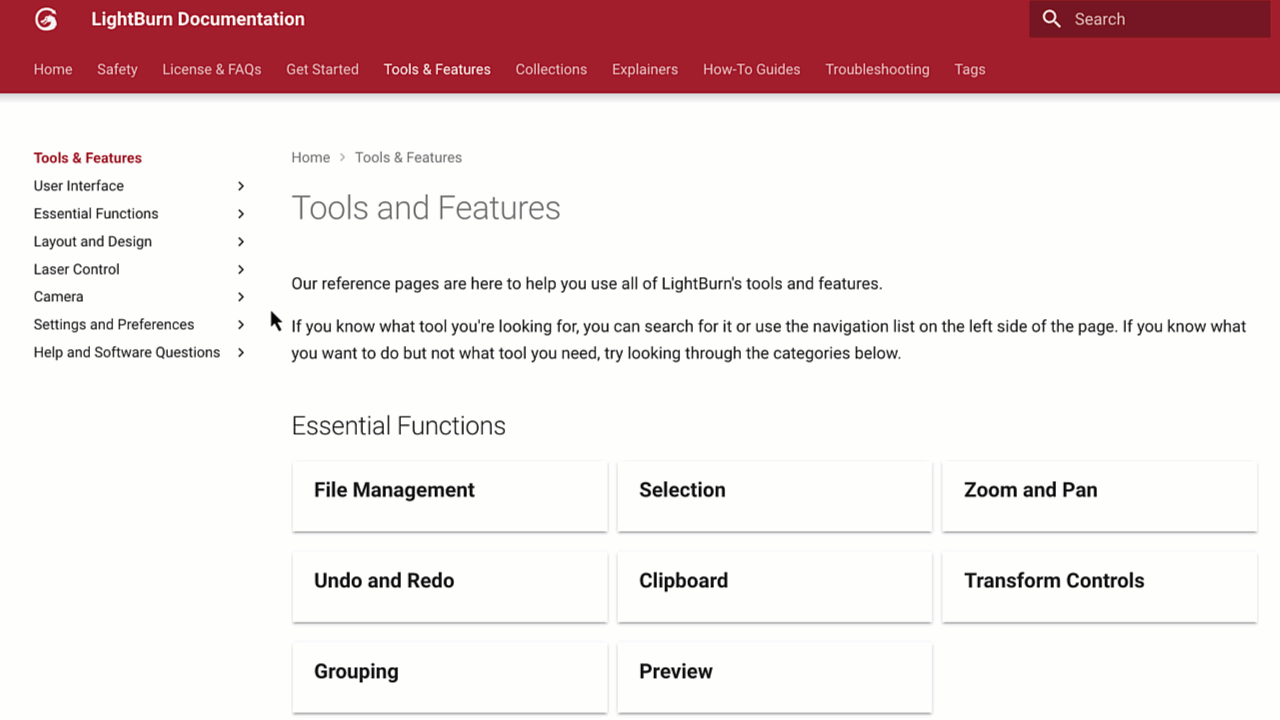
Task: Click the search magnifier icon
Action: (x=1051, y=19)
